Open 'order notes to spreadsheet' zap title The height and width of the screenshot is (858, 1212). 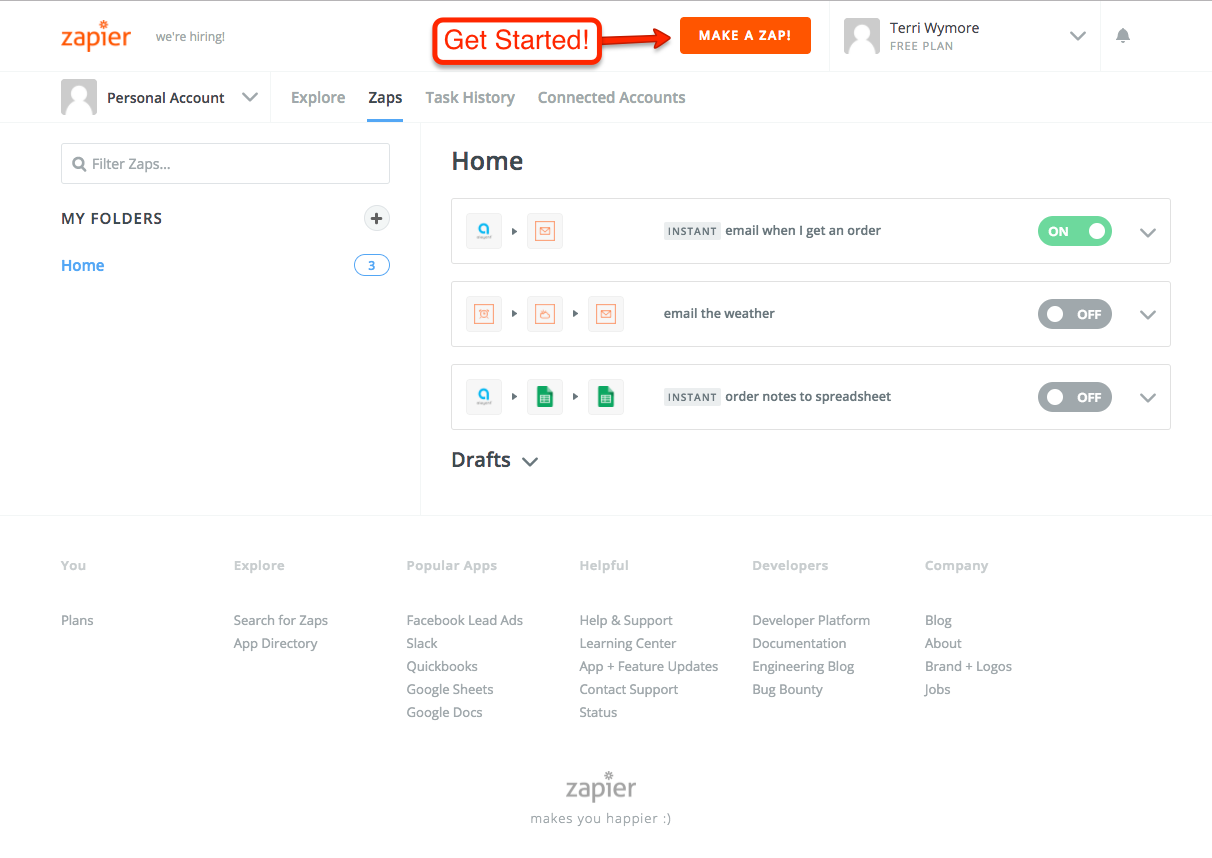point(808,397)
